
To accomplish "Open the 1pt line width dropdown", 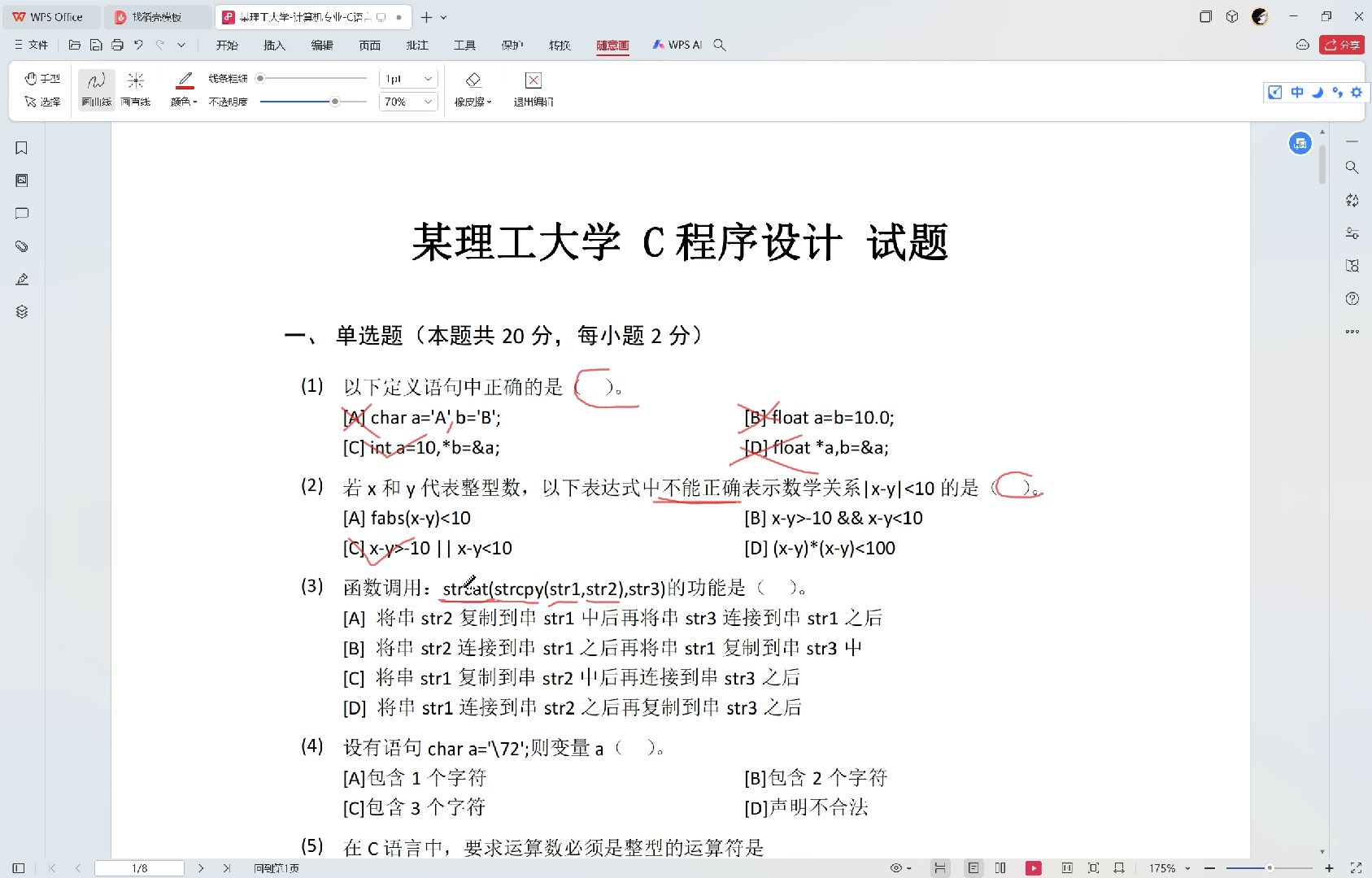I will (408, 79).
